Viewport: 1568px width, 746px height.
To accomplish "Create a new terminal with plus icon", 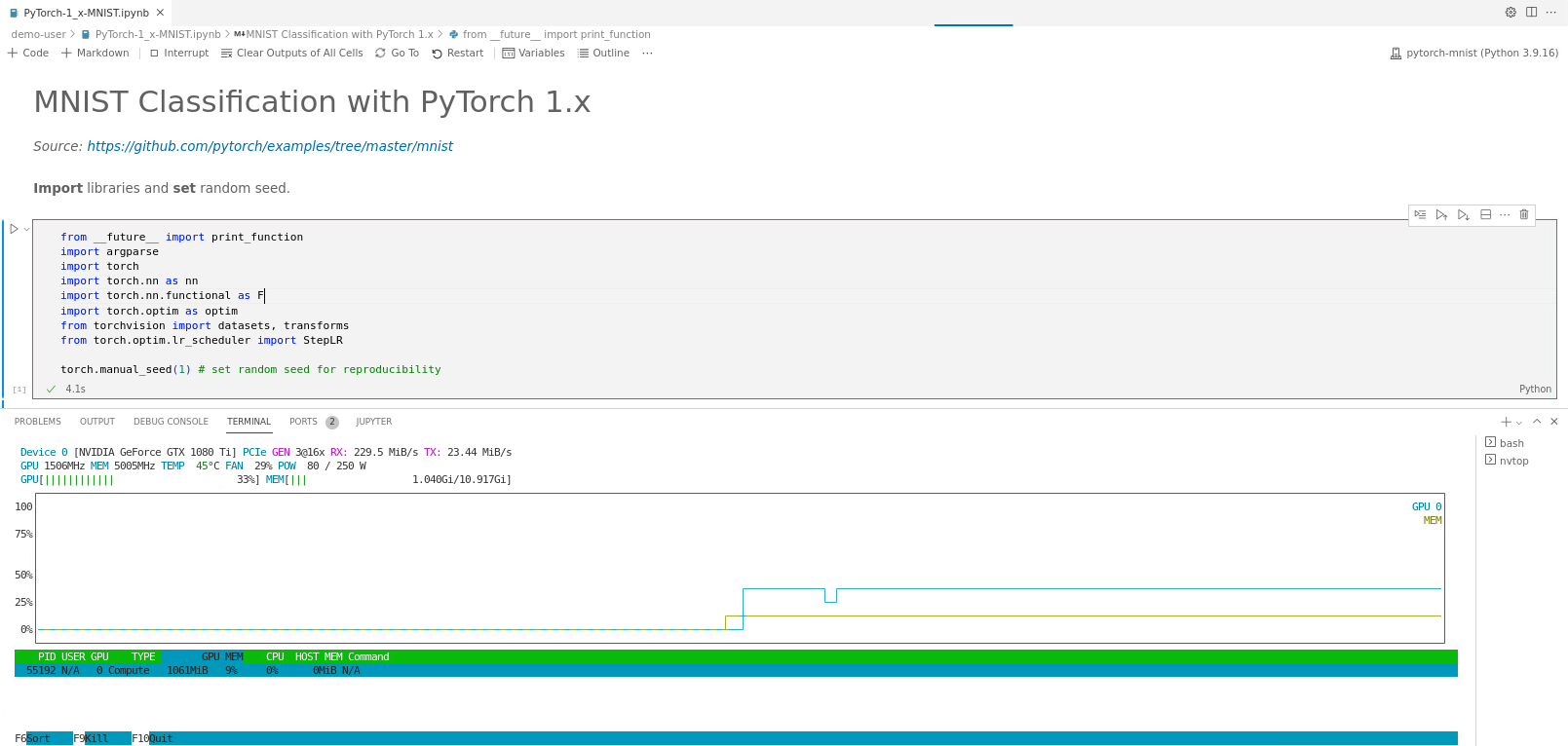I will tap(1506, 422).
